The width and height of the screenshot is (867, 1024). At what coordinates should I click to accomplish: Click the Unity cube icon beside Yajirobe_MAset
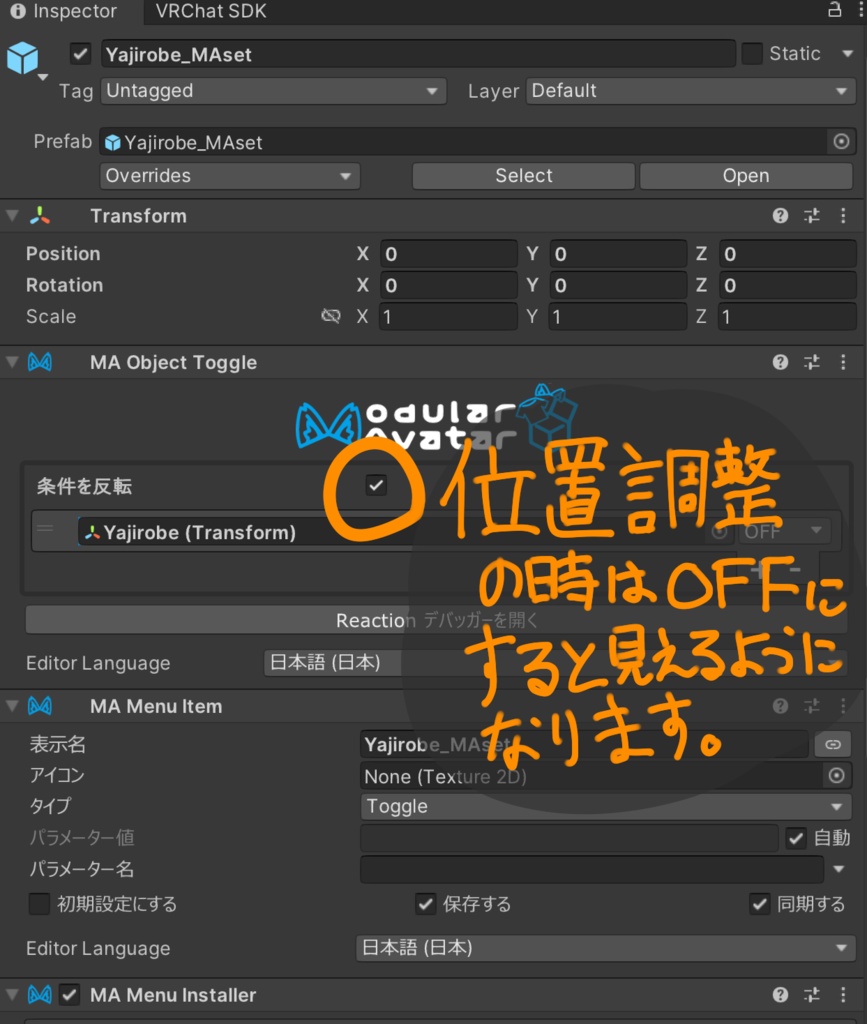(23, 57)
